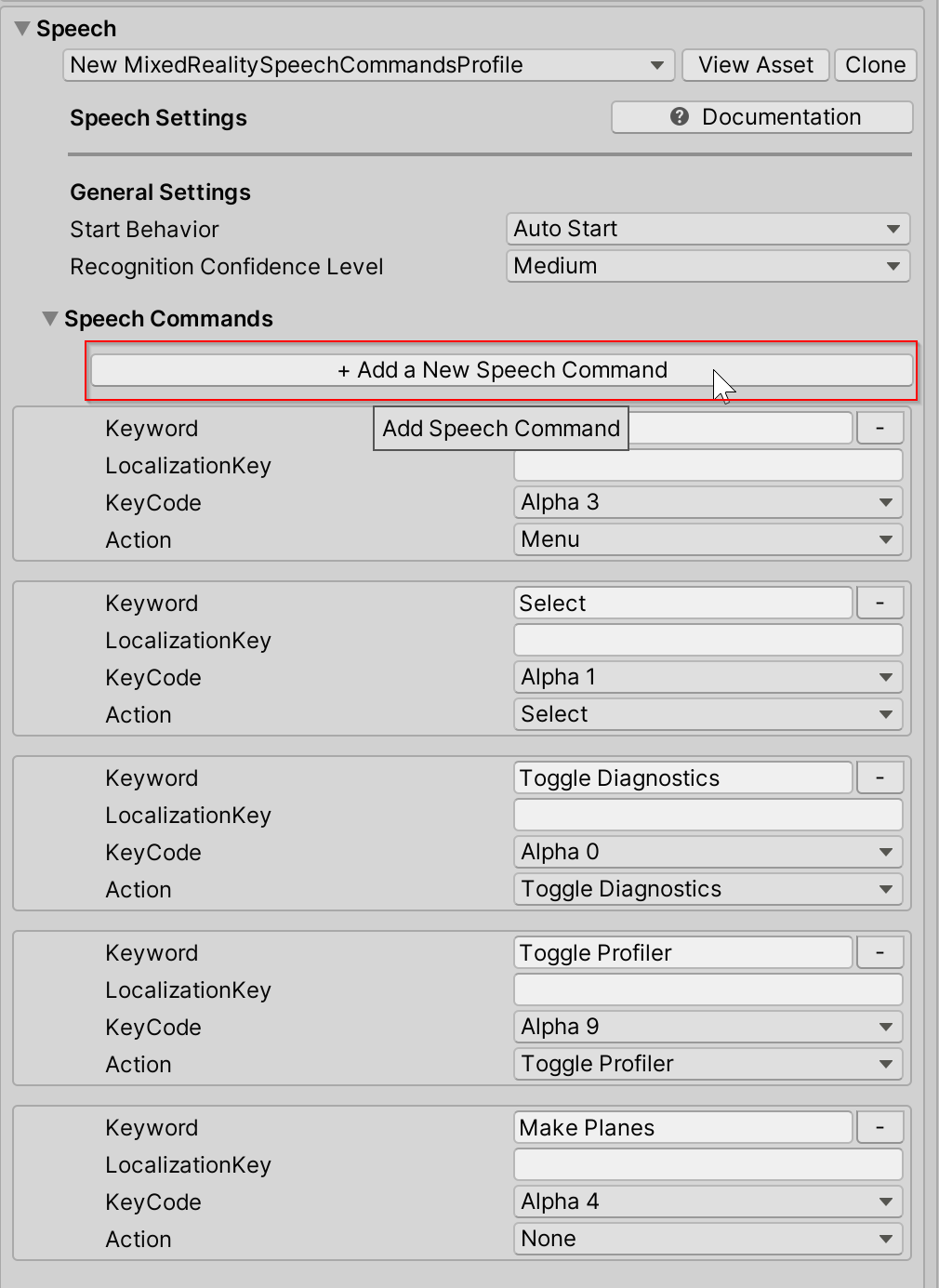Open the Documentation help button
The image size is (939, 1288).
[x=762, y=117]
